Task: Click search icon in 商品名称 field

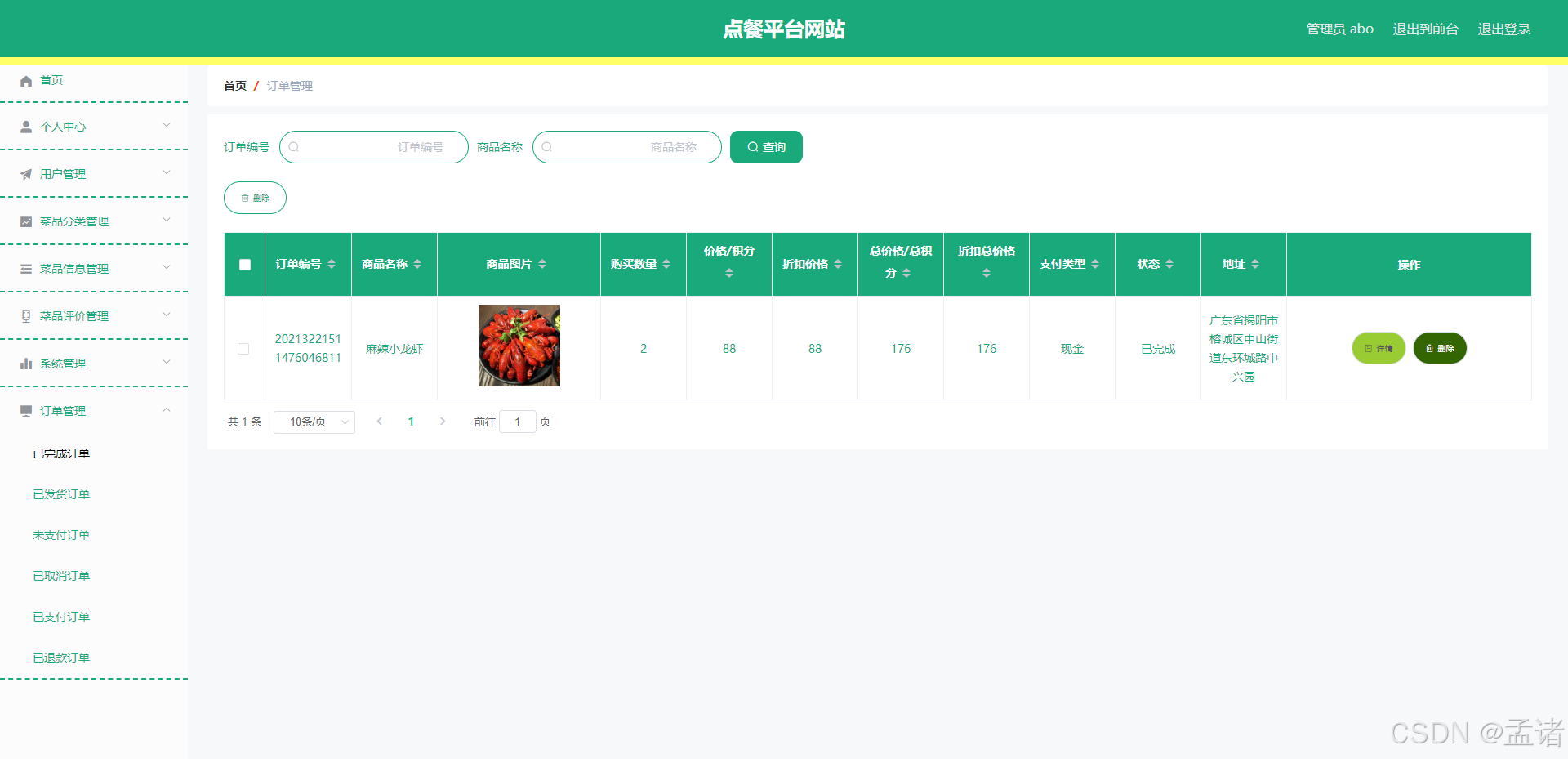Action: (x=547, y=147)
